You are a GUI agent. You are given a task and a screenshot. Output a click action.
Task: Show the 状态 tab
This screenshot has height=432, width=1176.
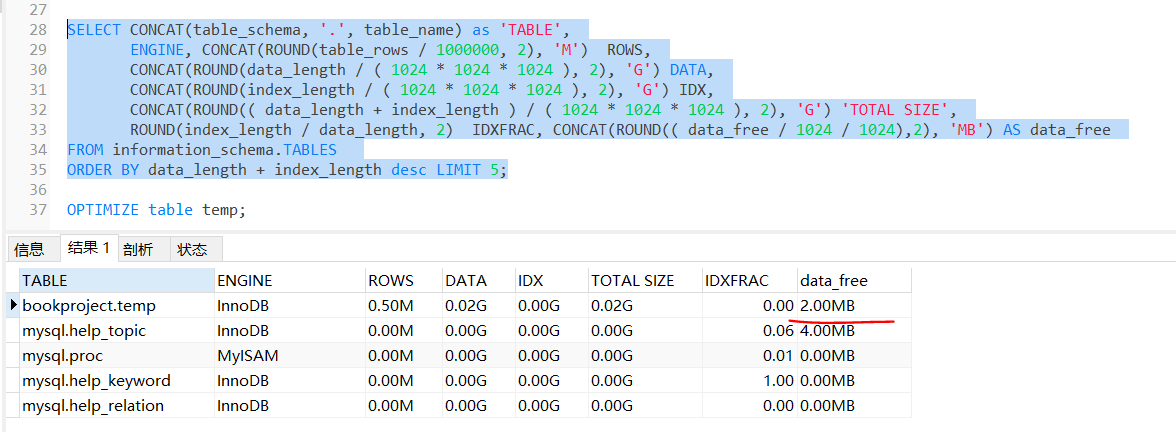[x=193, y=249]
